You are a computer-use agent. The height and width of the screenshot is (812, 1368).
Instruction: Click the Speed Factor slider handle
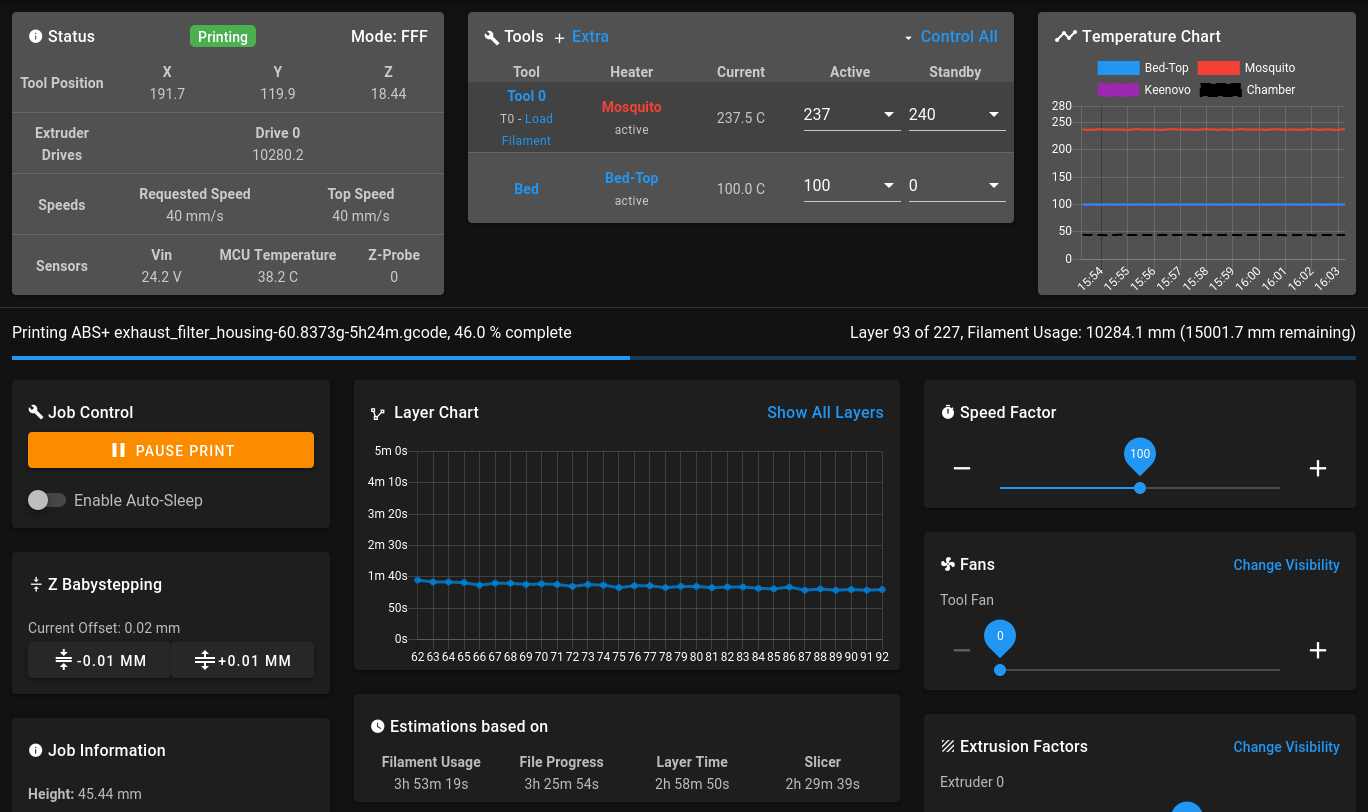[x=1140, y=488]
